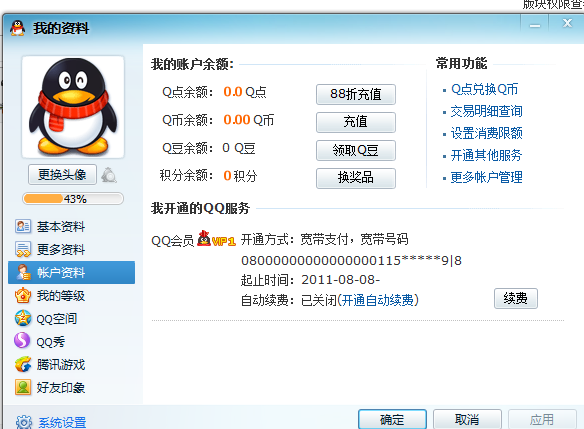Open the 好友印象 tab
The height and width of the screenshot is (429, 584).
tap(61, 388)
